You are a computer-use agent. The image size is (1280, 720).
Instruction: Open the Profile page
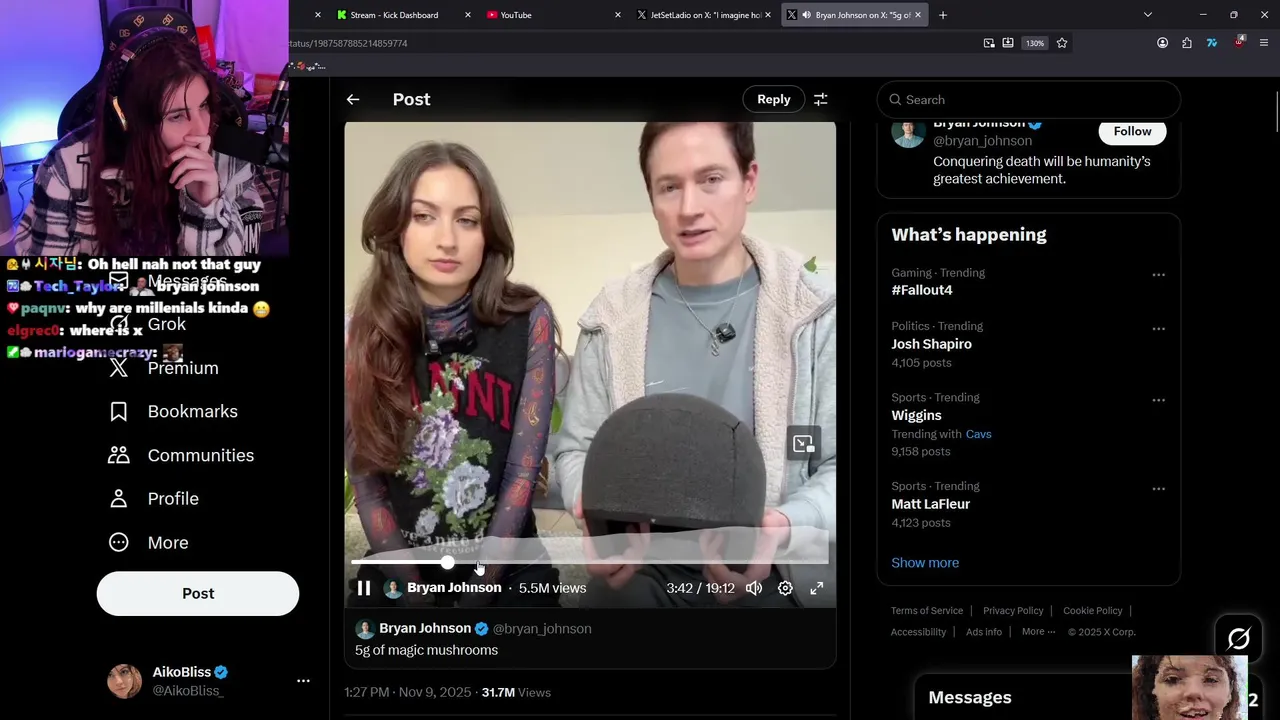pyautogui.click(x=154, y=498)
